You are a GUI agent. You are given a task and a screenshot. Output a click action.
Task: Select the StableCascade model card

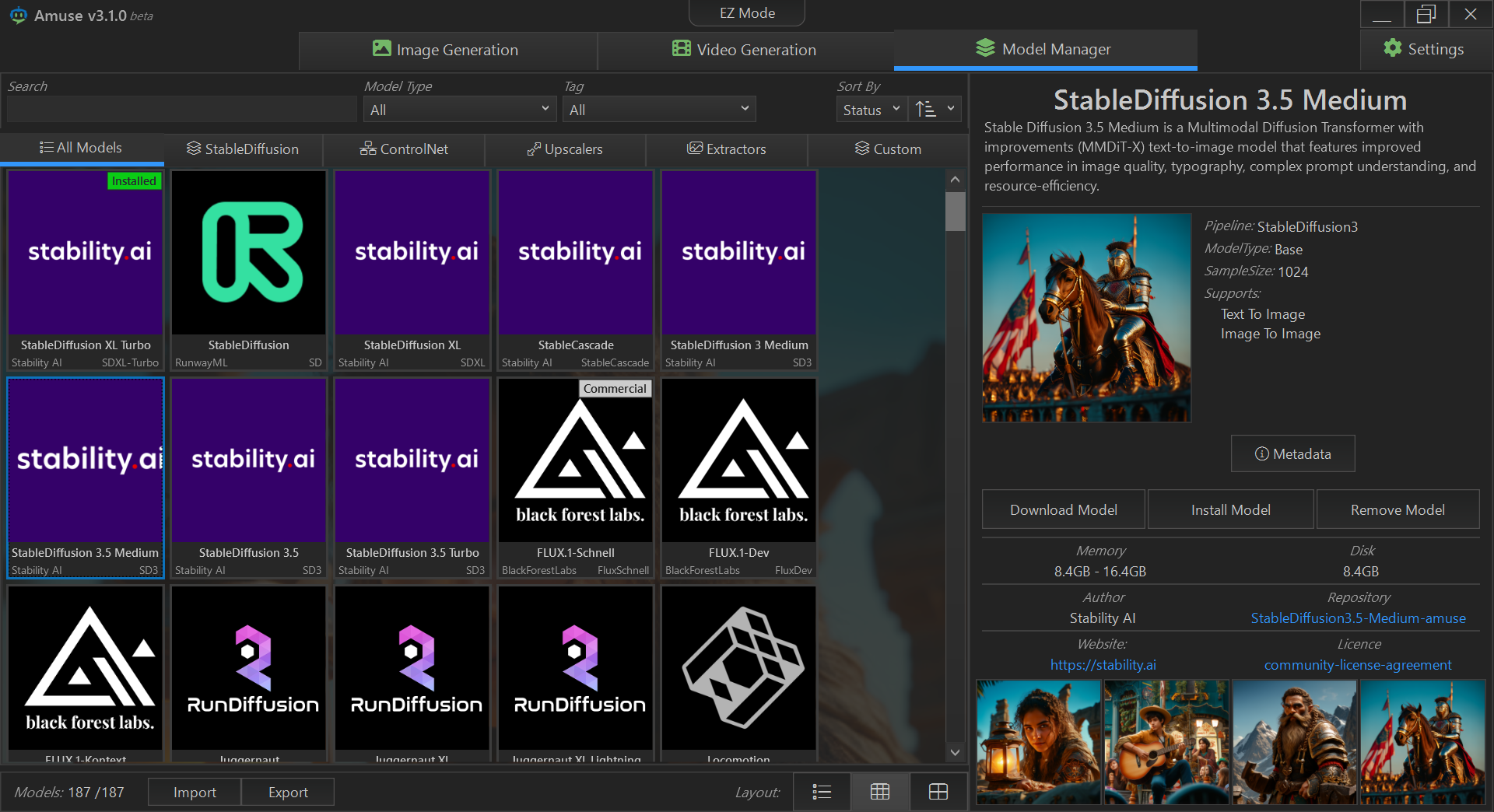[x=576, y=271]
